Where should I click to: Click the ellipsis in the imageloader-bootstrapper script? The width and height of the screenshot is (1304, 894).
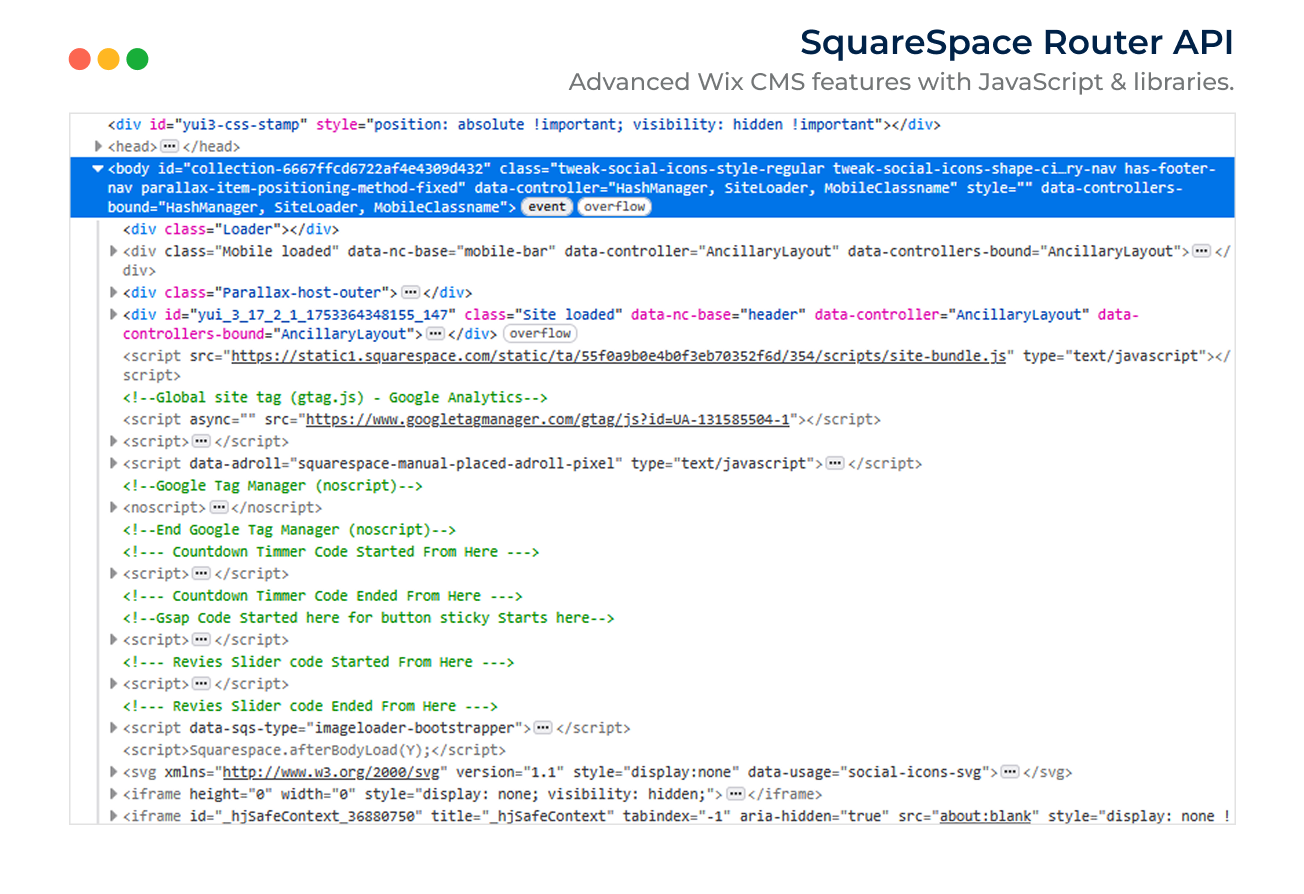[x=543, y=728]
